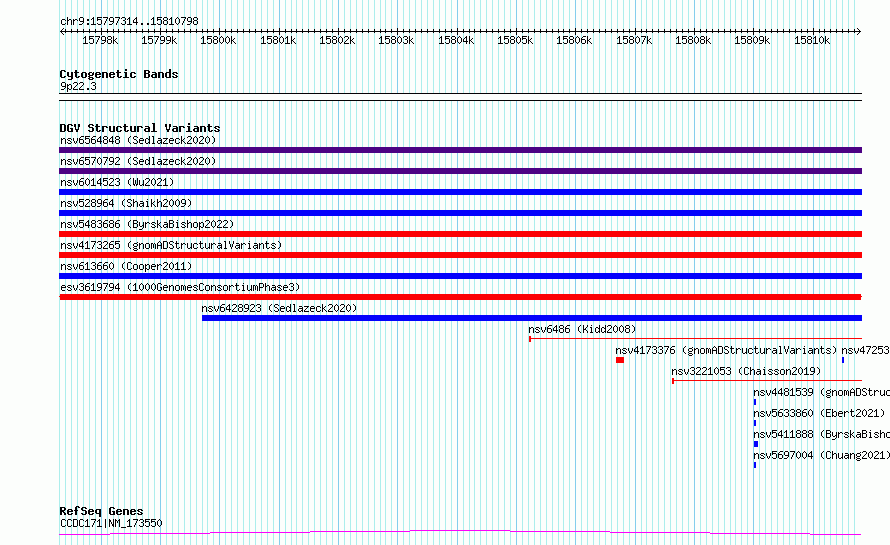Select the nsv6428923 blue variant bar

(532, 318)
